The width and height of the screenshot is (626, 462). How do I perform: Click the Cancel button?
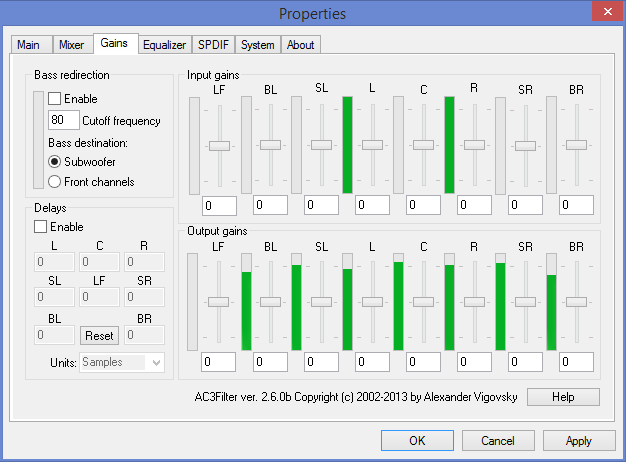point(497,440)
